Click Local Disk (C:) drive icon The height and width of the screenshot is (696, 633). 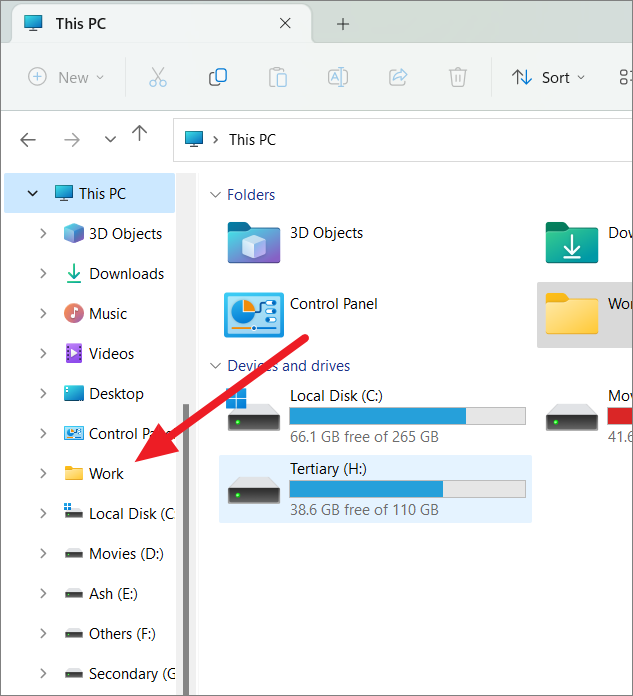pos(253,411)
